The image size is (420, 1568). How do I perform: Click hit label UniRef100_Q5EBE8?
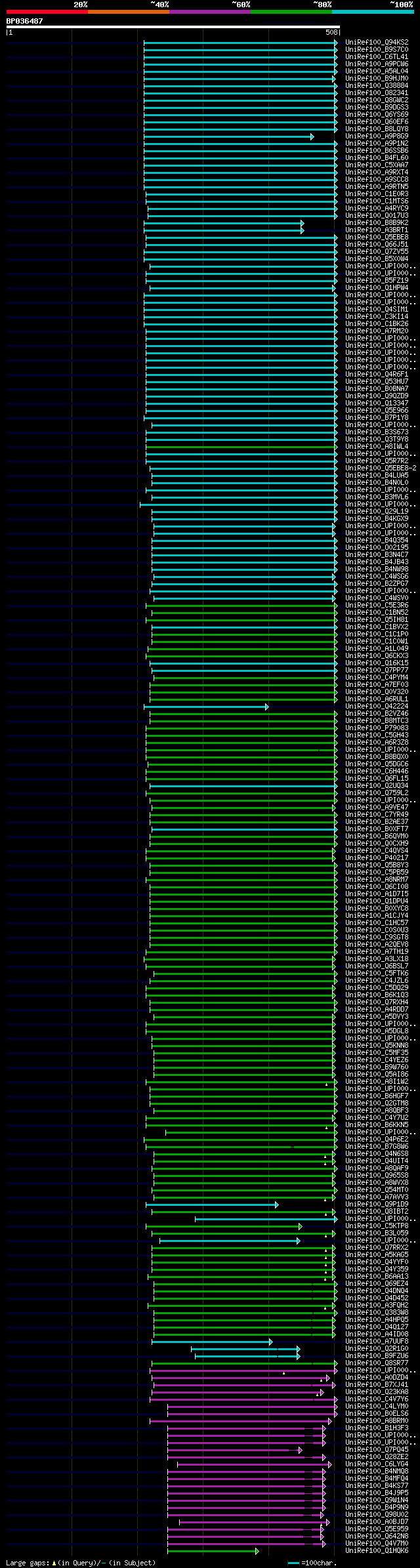pyautogui.click(x=377, y=237)
